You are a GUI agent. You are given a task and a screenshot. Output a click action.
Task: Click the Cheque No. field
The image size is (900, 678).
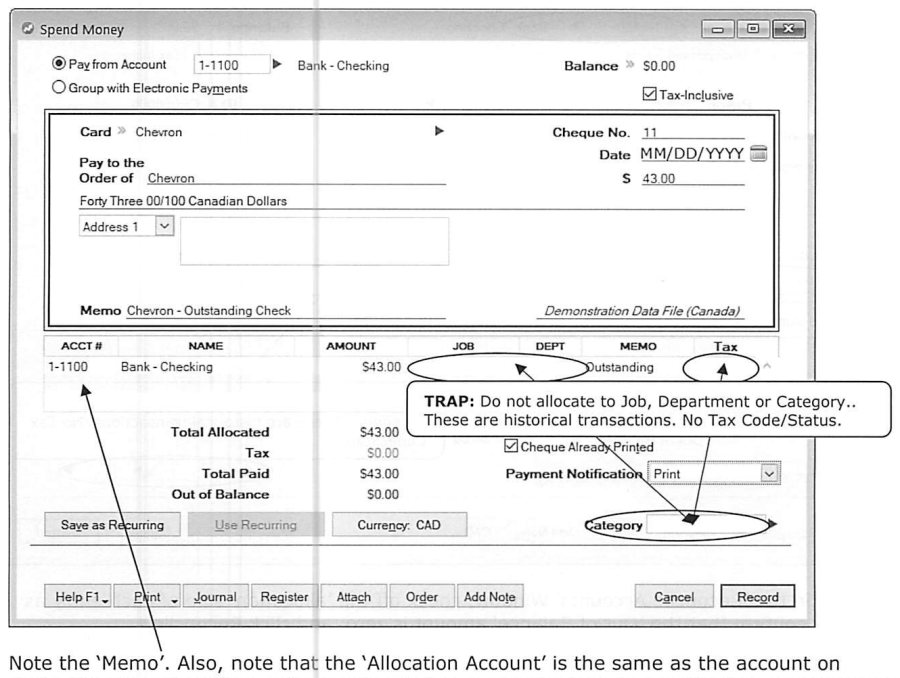(x=693, y=132)
